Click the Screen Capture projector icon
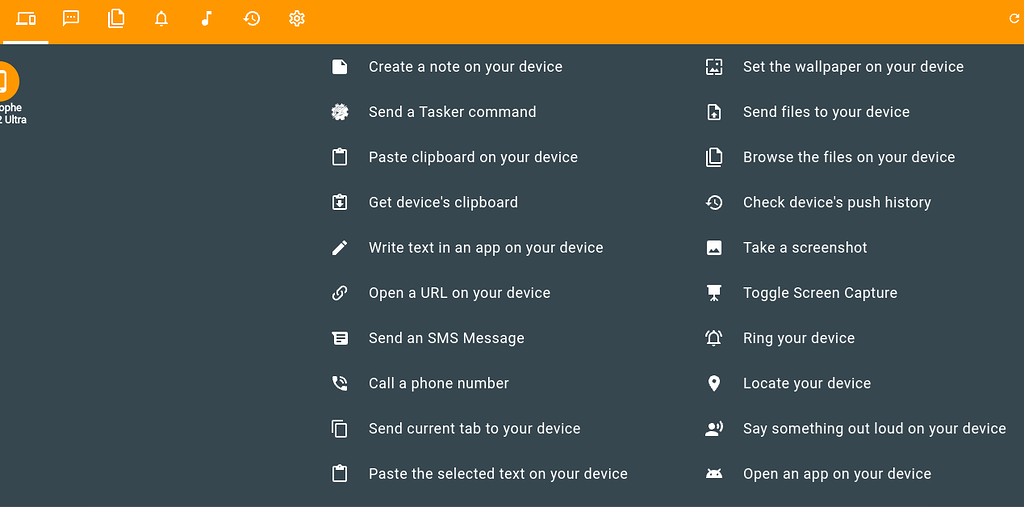1024x507 pixels. (714, 293)
